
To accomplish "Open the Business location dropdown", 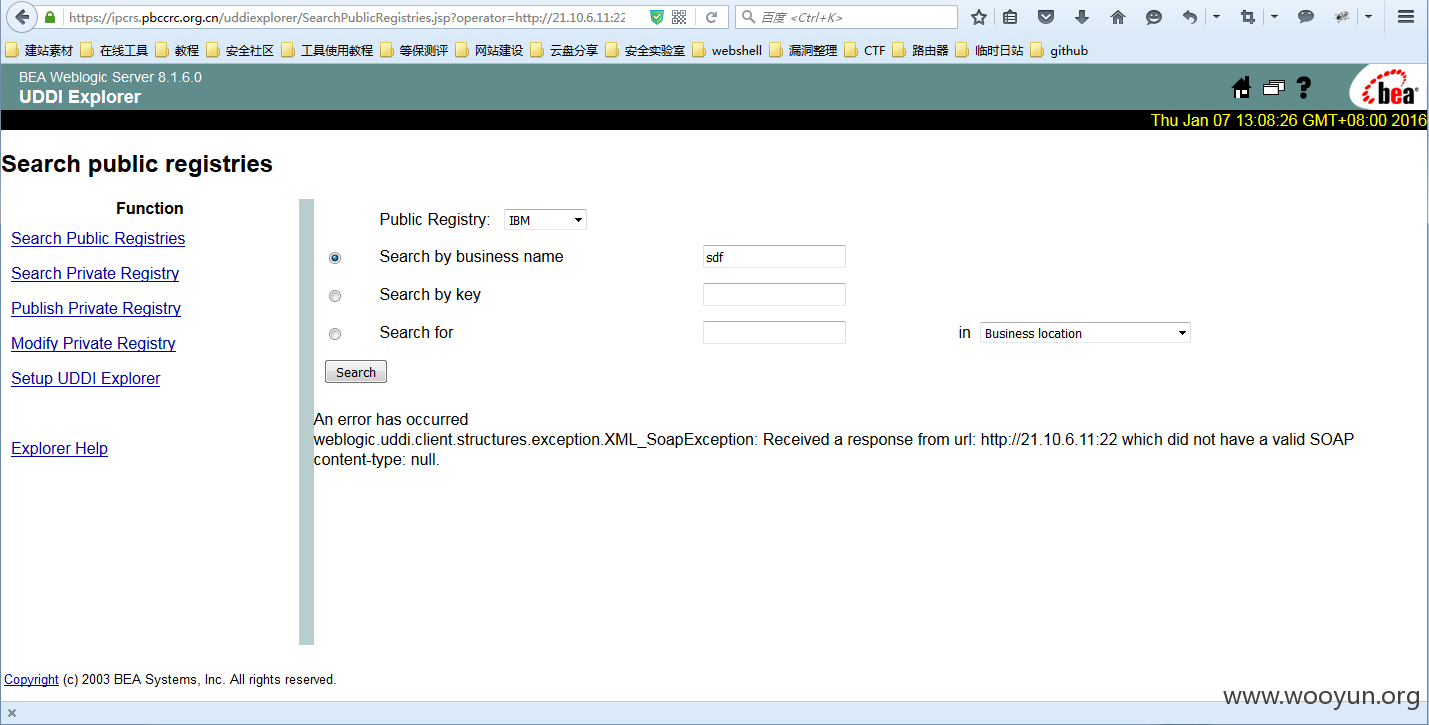I will [1085, 333].
